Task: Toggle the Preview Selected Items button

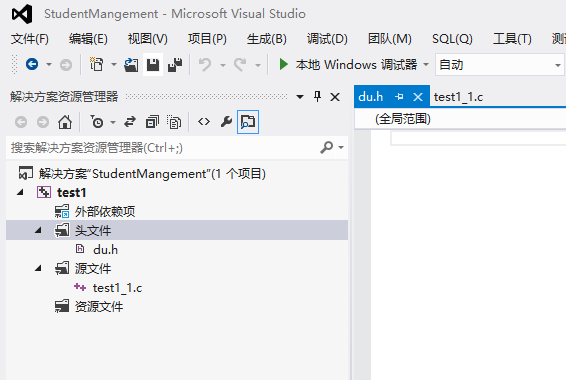Action: tap(248, 122)
